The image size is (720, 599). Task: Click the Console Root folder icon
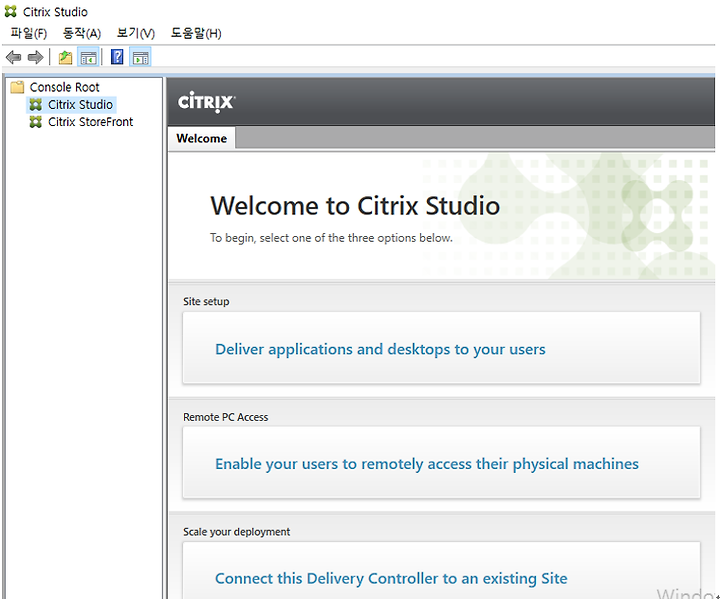[x=17, y=87]
